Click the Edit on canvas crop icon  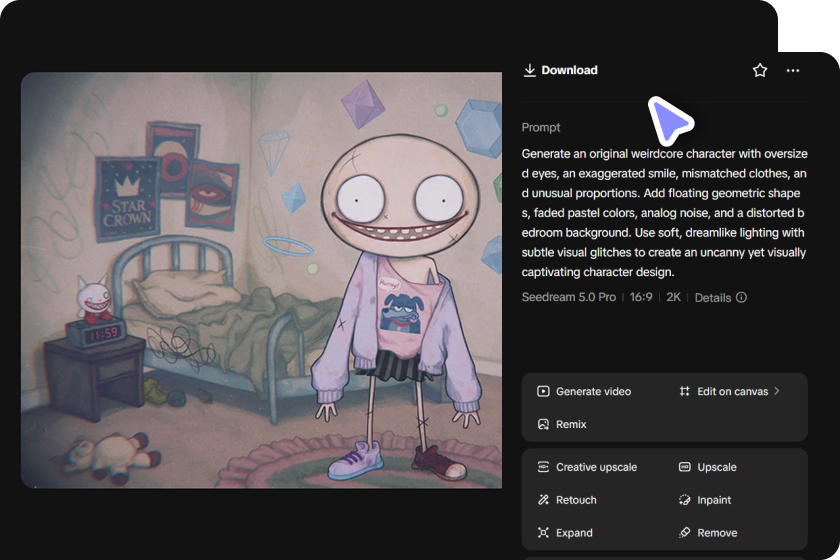point(684,391)
